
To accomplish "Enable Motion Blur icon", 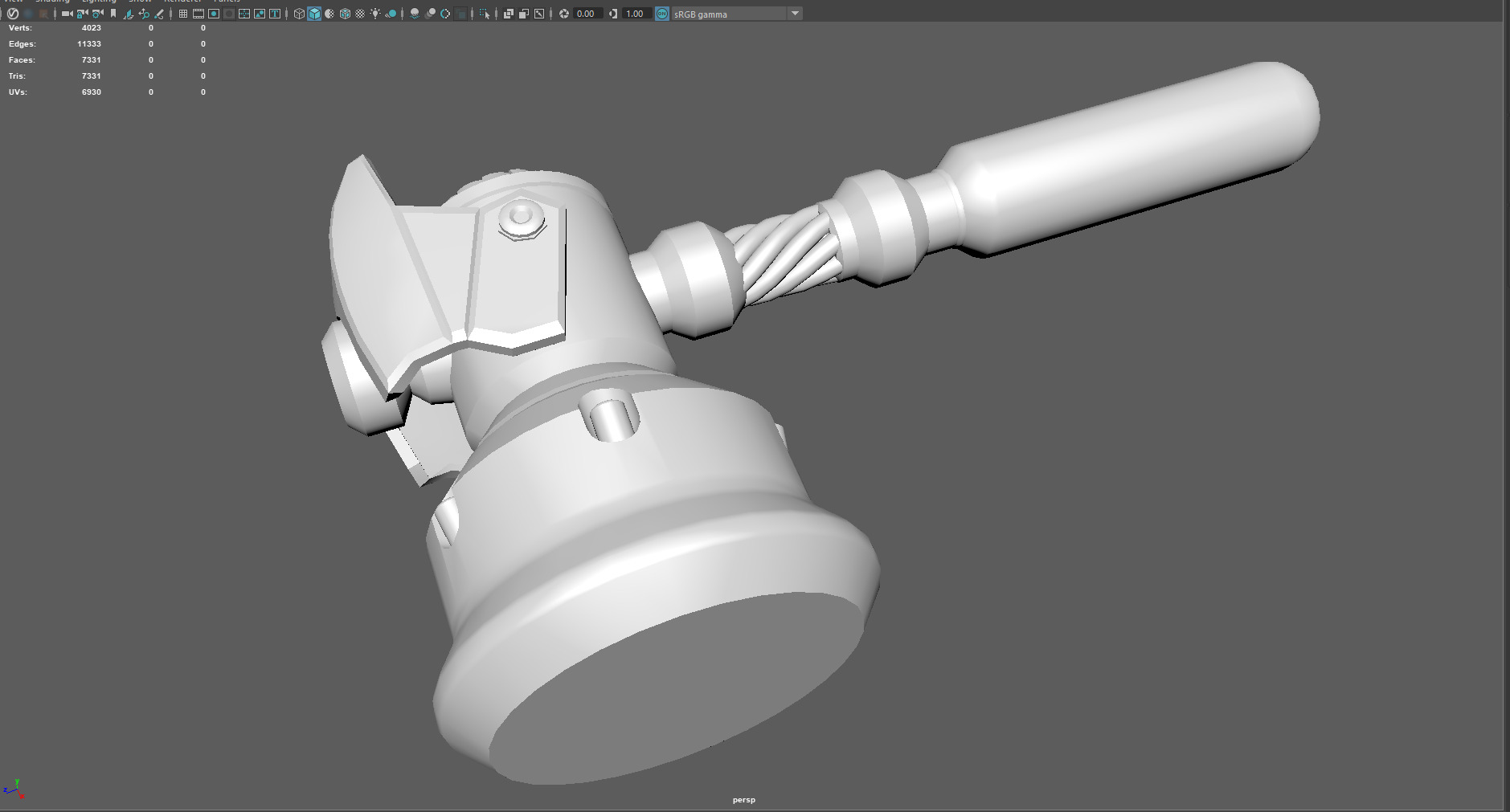I will 430,14.
